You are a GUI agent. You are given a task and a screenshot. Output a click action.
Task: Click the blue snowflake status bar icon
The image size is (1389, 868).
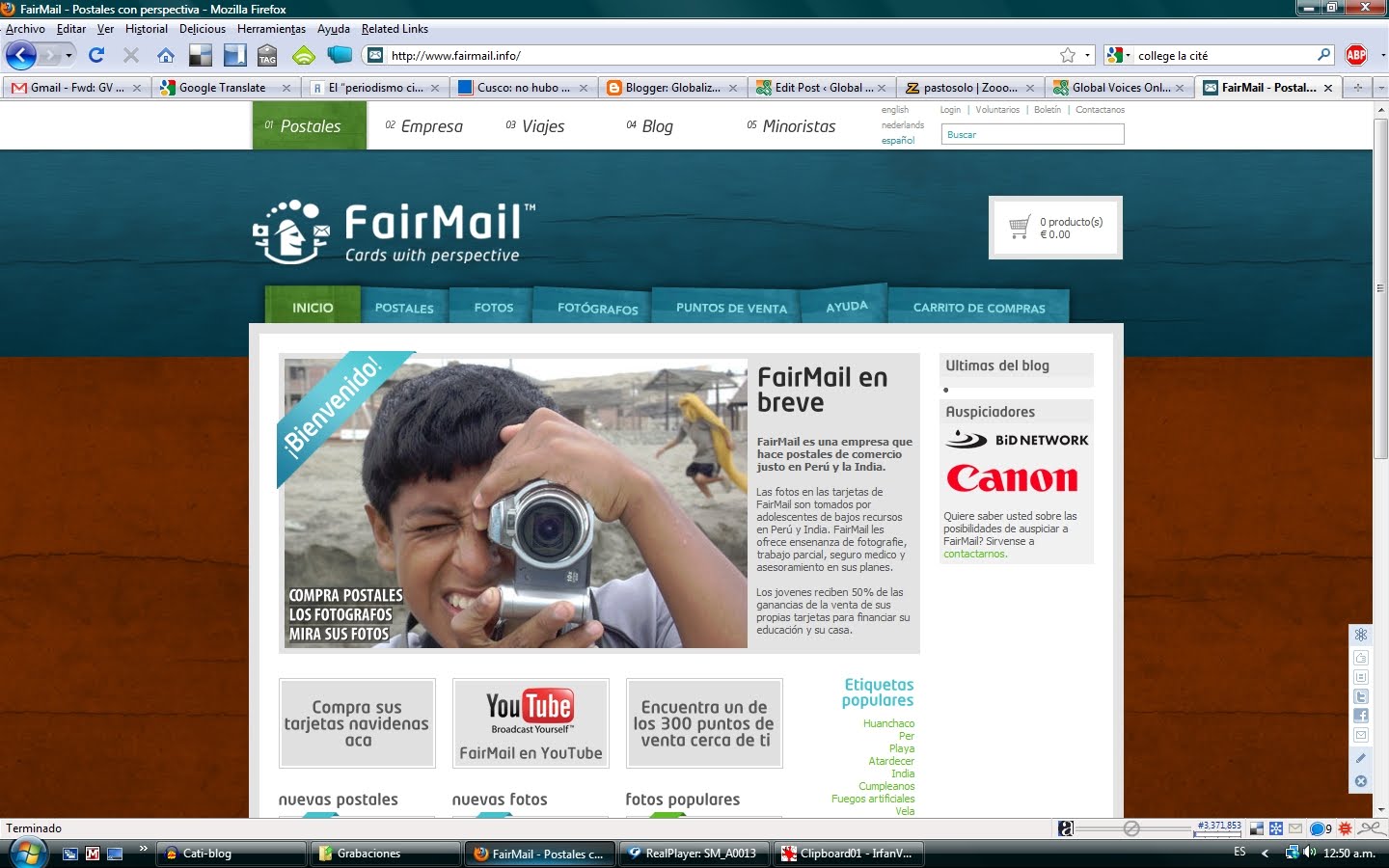tap(1275, 828)
